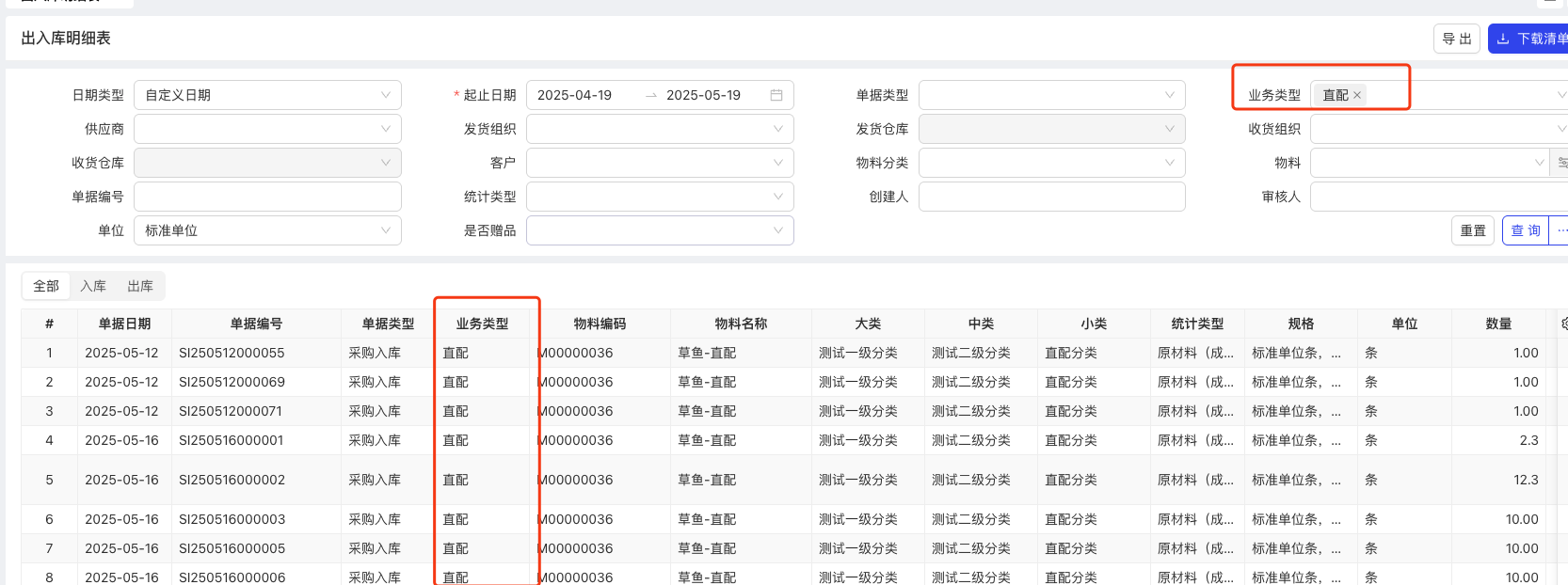Click the 单据类型 column header
Viewport: 1568px width, 585px height.
tap(388, 324)
